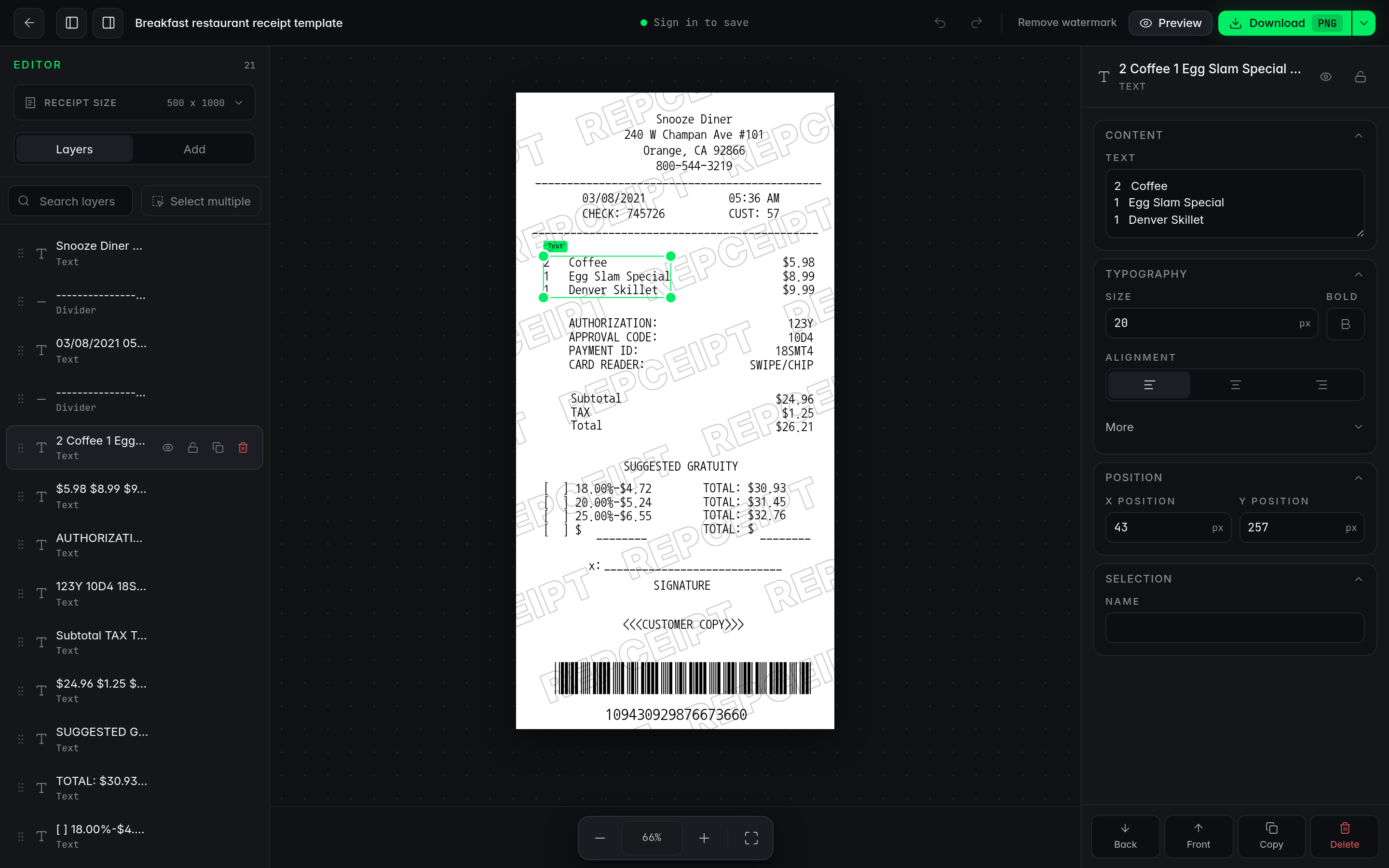Open download format dropdown arrow
This screenshot has width=1389, height=868.
click(1364, 23)
